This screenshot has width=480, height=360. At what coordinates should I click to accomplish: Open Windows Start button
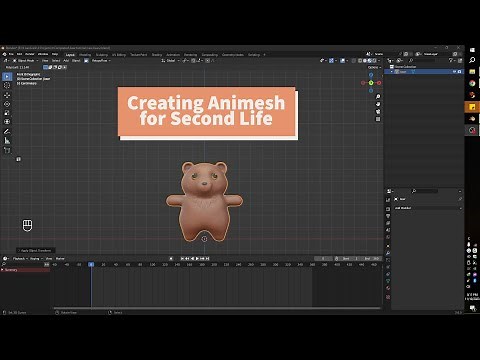click(472, 50)
